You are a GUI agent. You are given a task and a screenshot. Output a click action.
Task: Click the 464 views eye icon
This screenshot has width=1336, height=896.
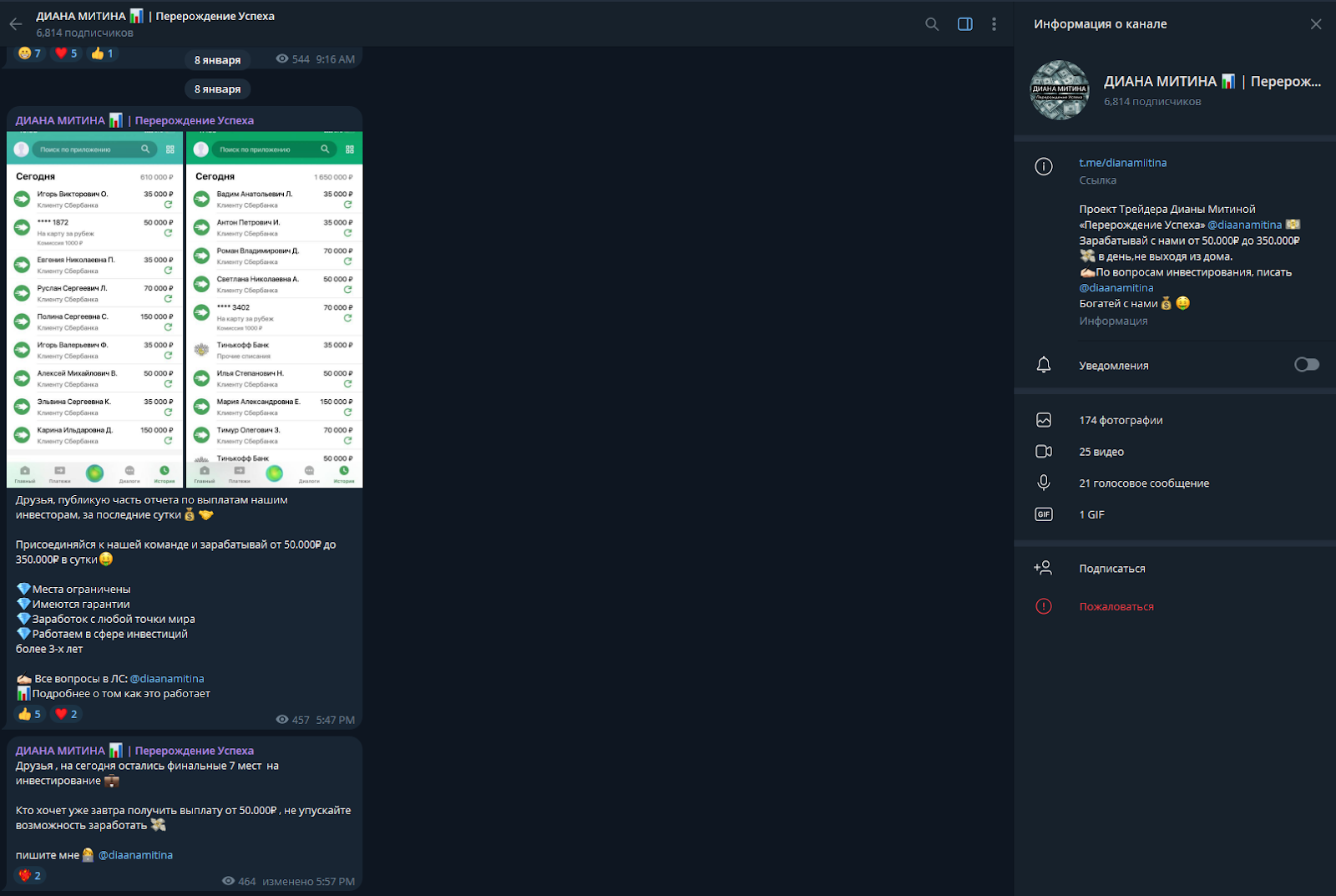tap(228, 881)
